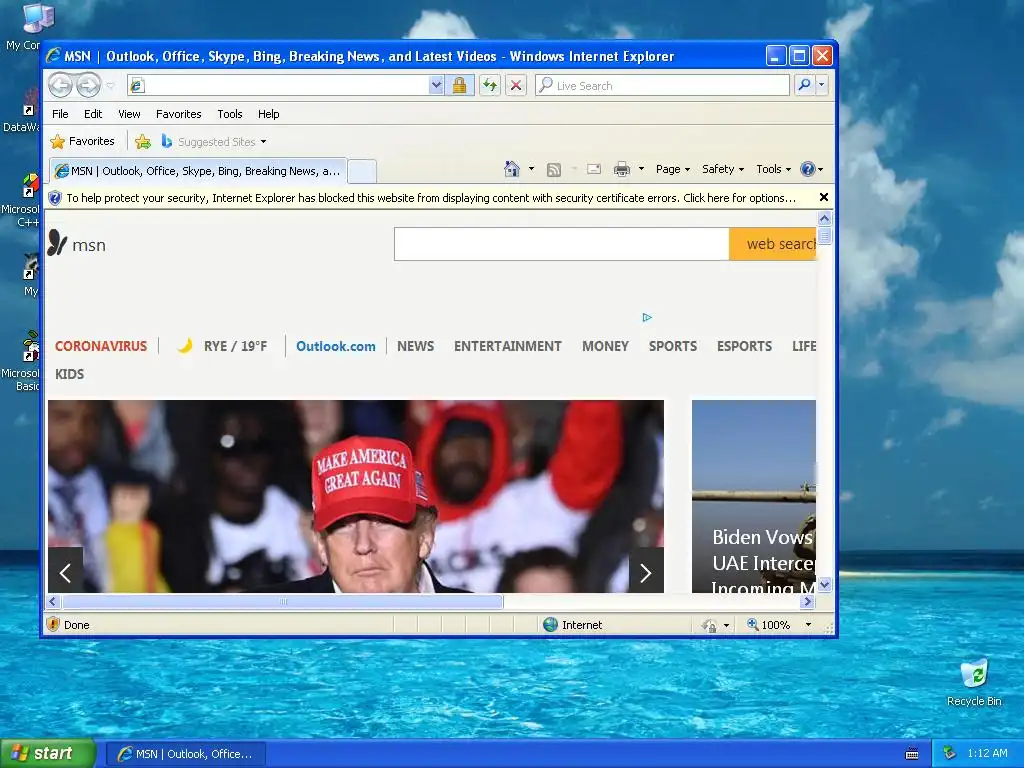This screenshot has width=1024, height=768.
Task: Click the blue Help question mark icon
Action: (808, 169)
